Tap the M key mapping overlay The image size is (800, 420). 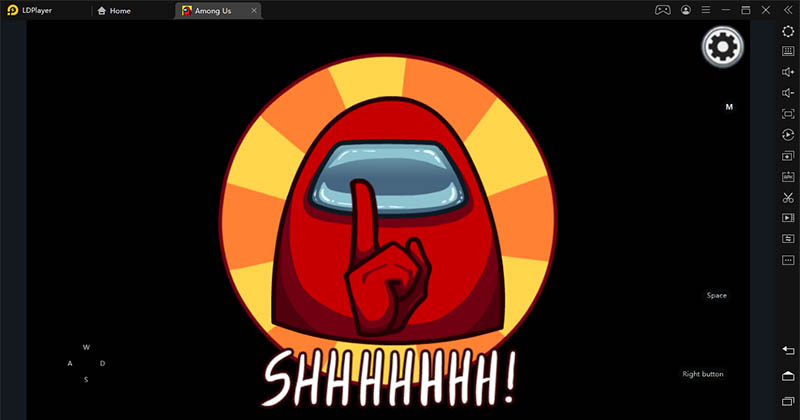pos(729,107)
